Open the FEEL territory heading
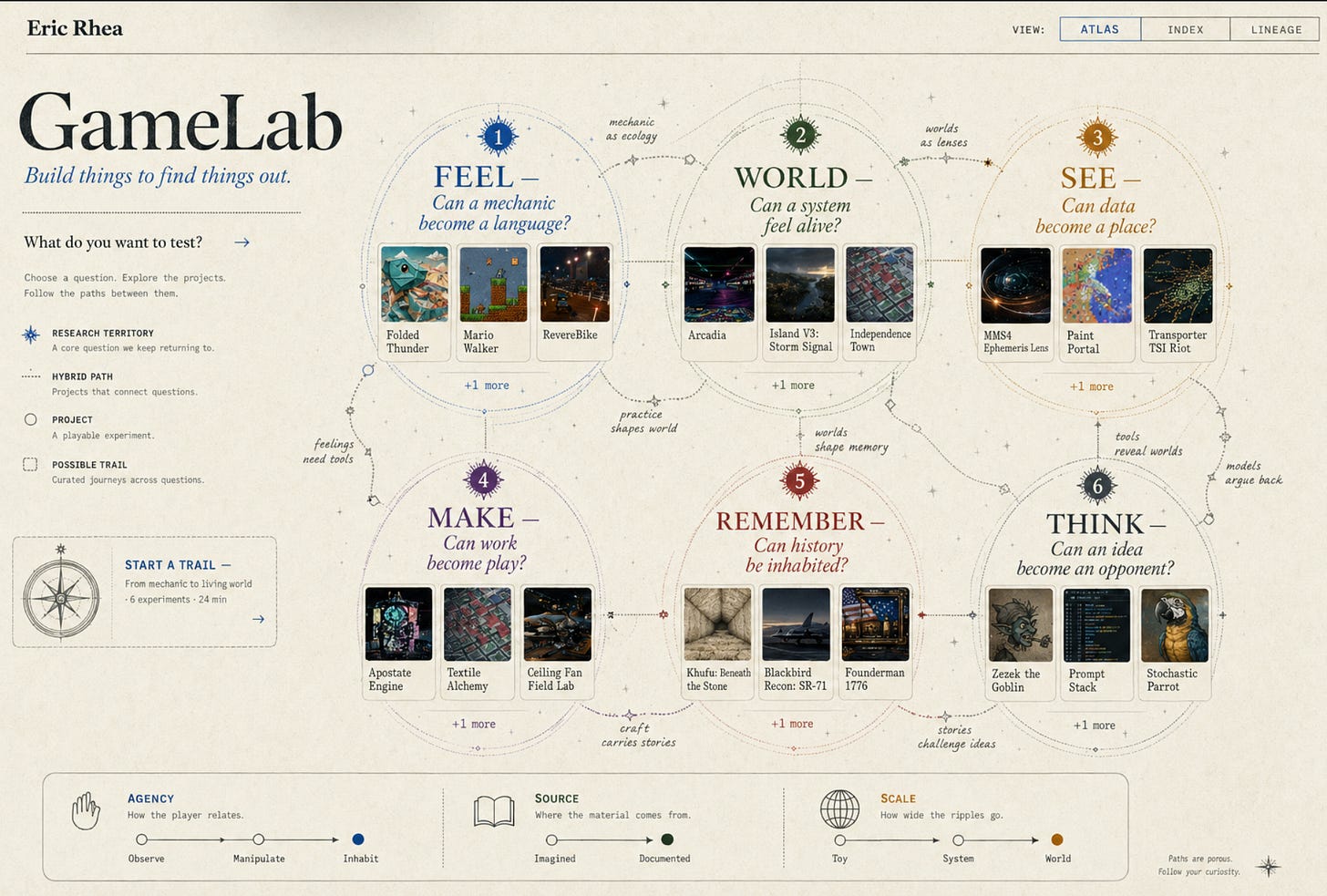This screenshot has width=1327, height=896. tap(486, 177)
